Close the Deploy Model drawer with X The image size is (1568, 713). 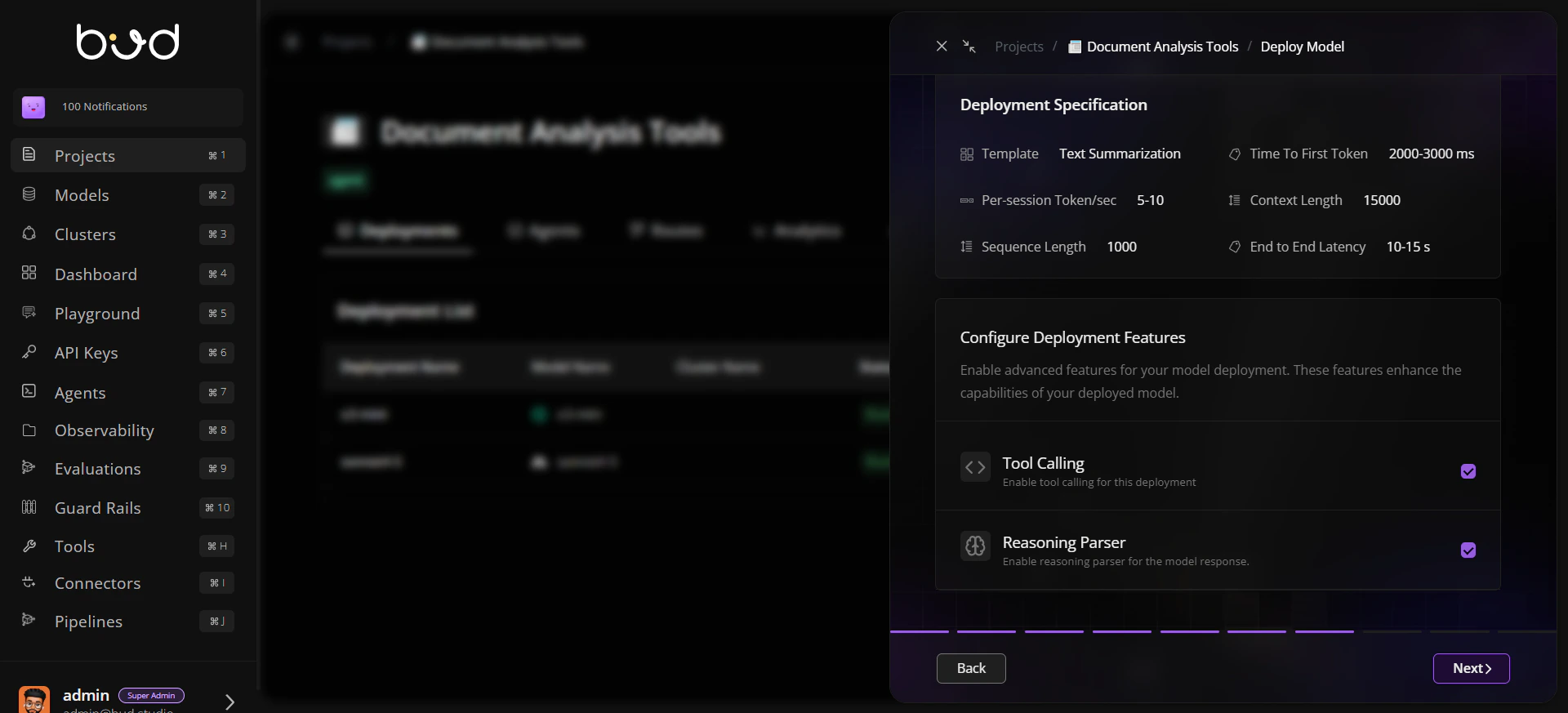942,47
